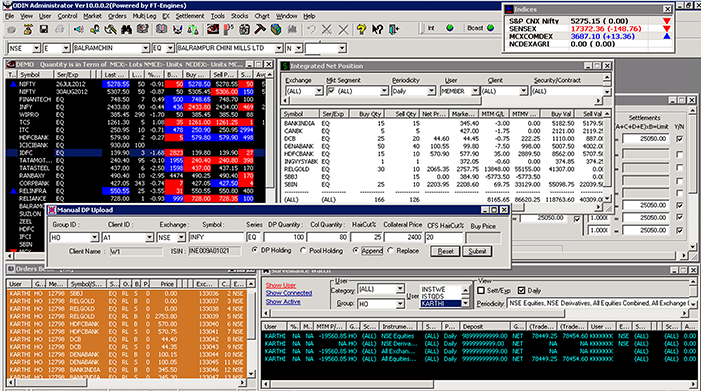Open the Tools menu
The height and width of the screenshot is (391, 701).
218,16
